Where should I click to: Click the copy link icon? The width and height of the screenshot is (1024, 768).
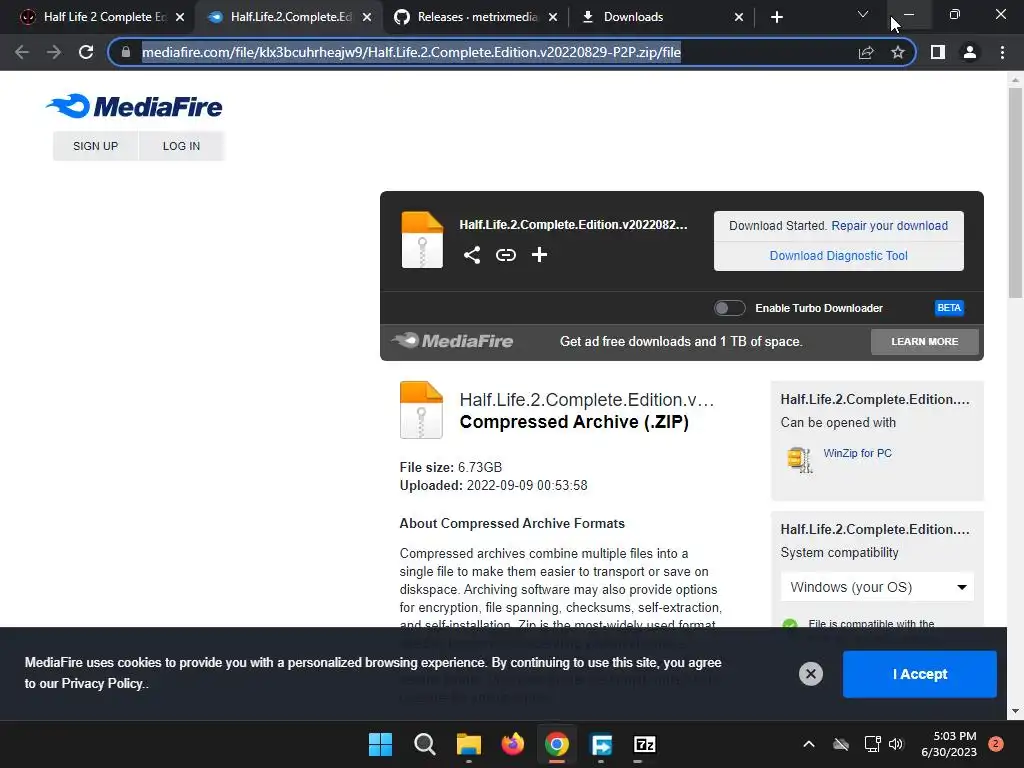coord(505,255)
